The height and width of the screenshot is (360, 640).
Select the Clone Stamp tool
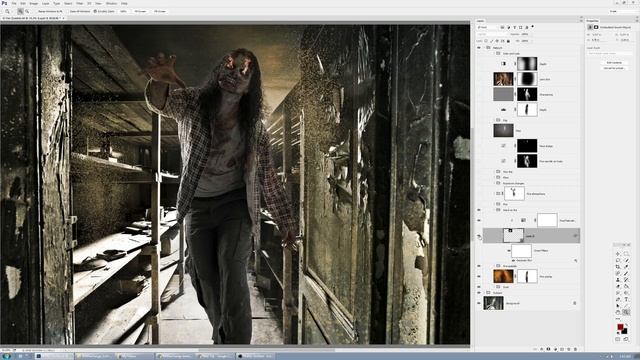tap(618, 280)
